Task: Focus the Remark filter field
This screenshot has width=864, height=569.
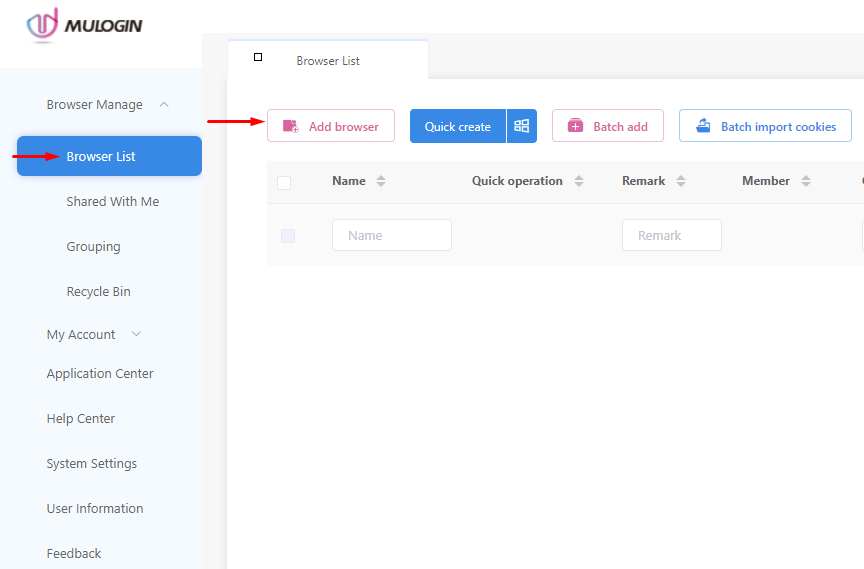Action: click(672, 235)
